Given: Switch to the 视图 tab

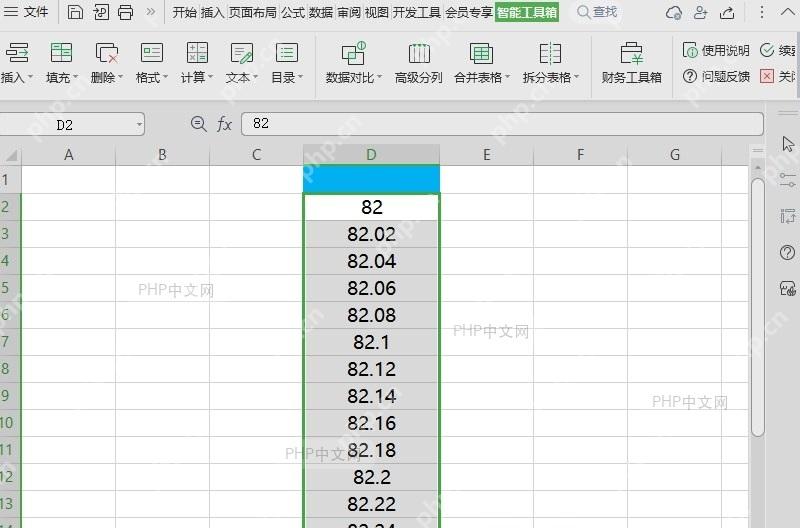Looking at the screenshot, I should [377, 12].
